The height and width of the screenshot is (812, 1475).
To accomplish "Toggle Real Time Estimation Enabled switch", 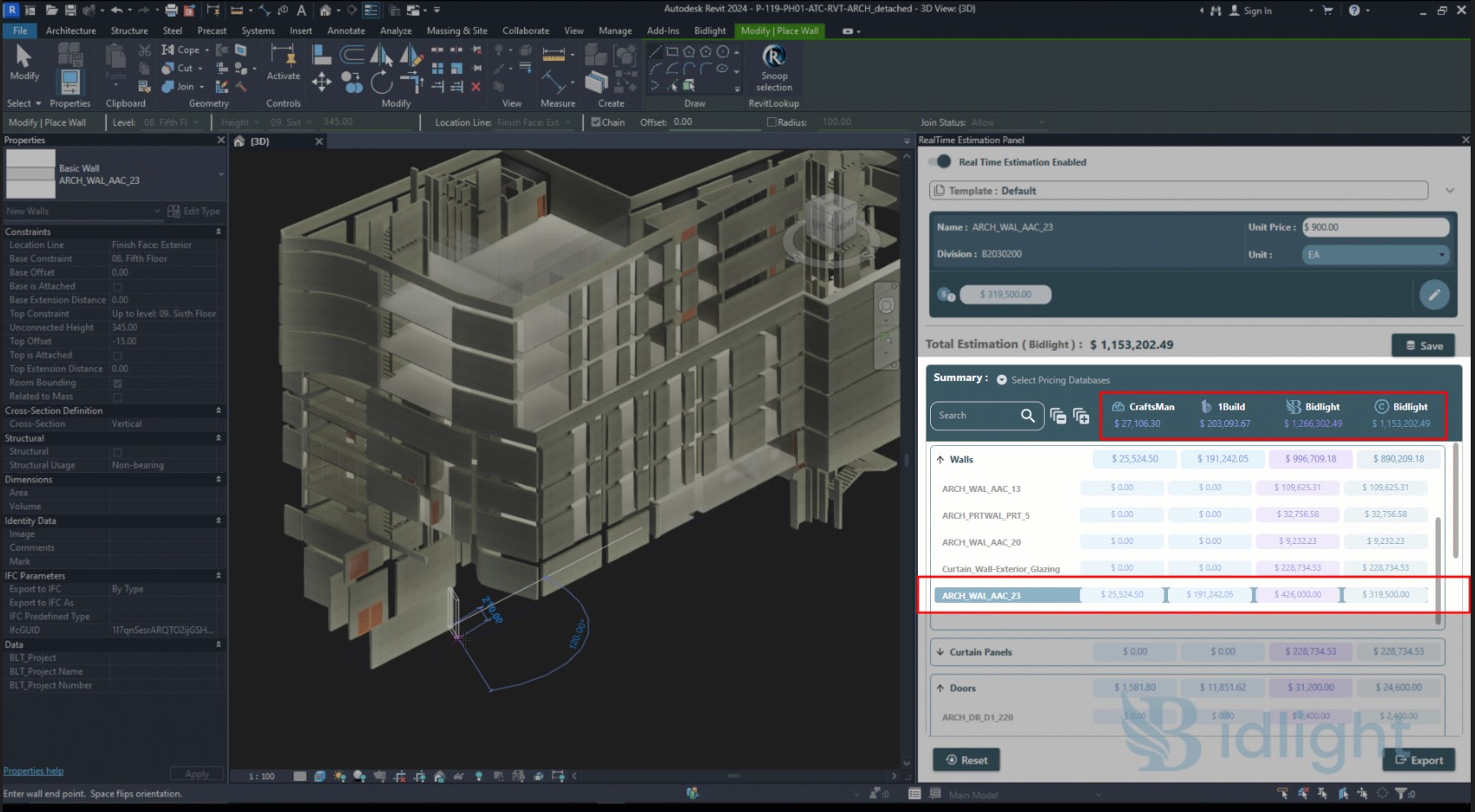I will pyautogui.click(x=940, y=162).
